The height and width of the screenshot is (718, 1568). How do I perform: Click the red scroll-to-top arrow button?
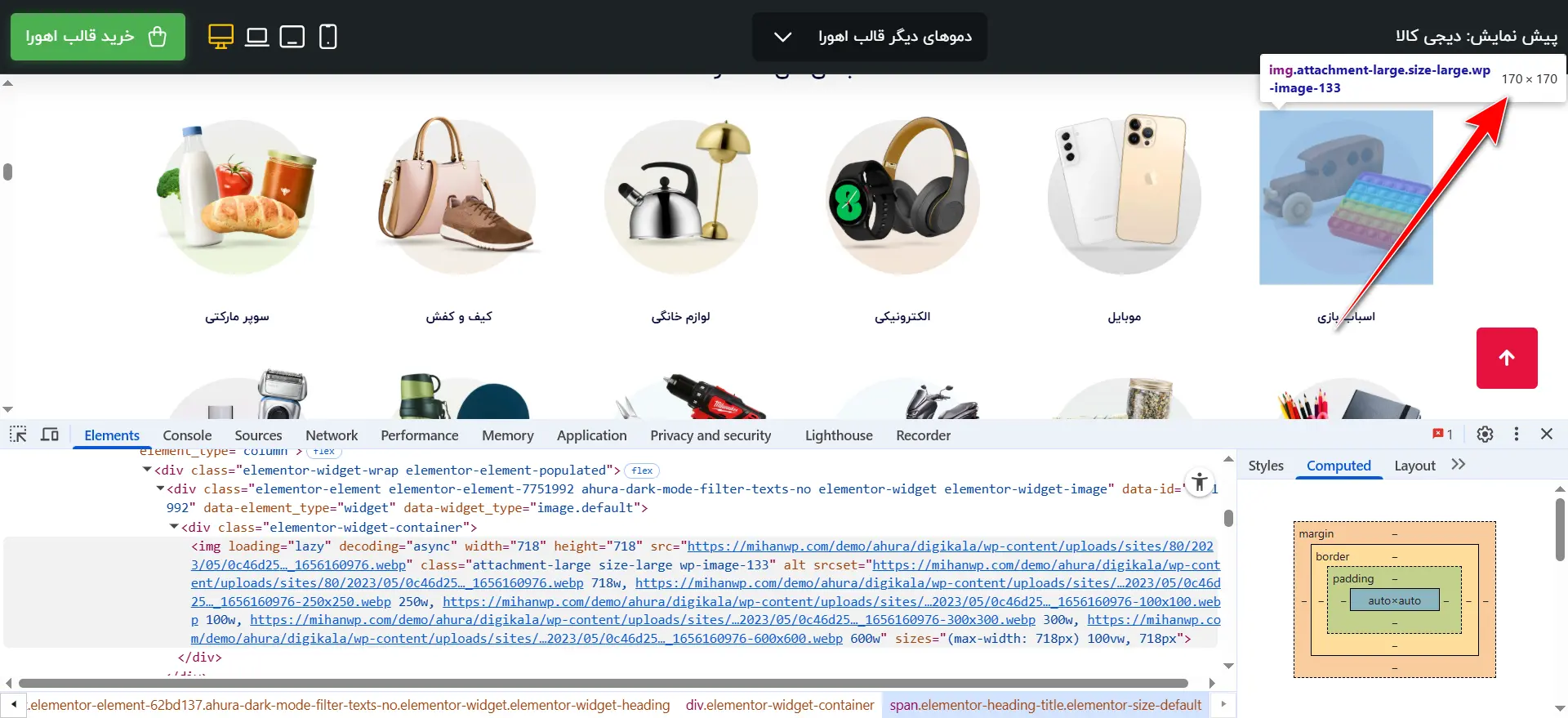(x=1506, y=358)
